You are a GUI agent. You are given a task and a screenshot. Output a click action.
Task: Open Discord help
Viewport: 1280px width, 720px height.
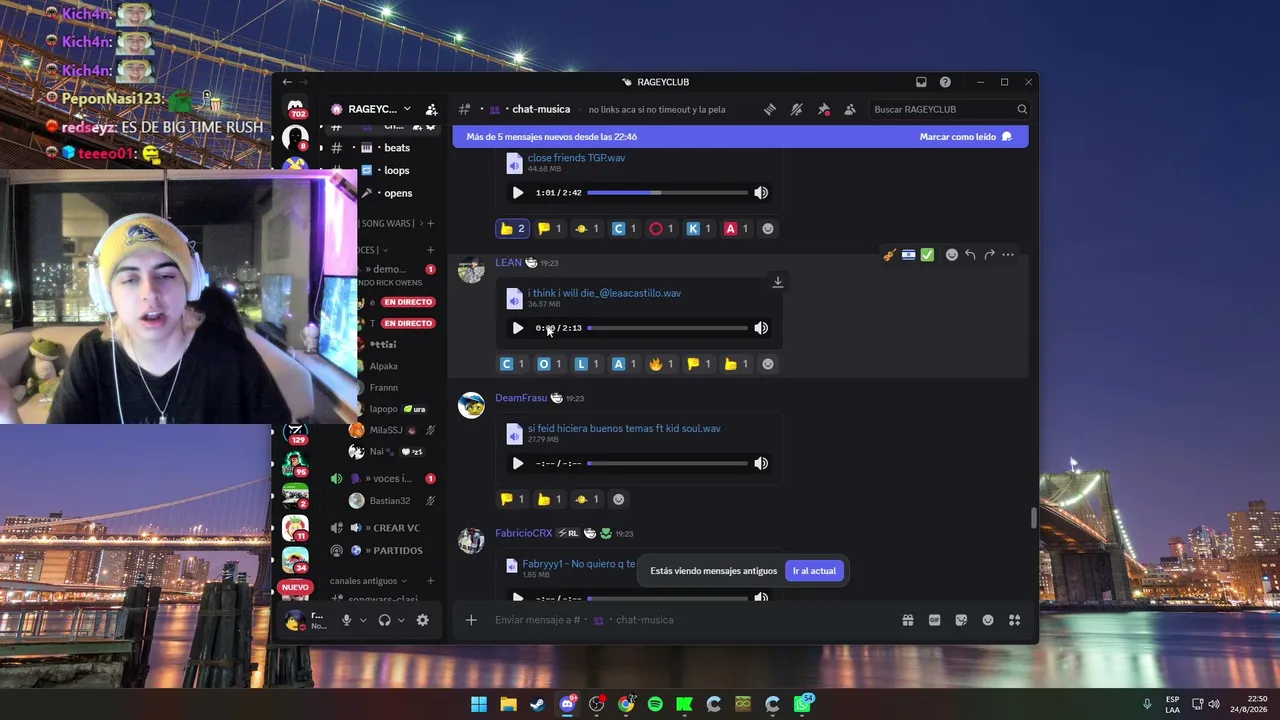tap(945, 82)
